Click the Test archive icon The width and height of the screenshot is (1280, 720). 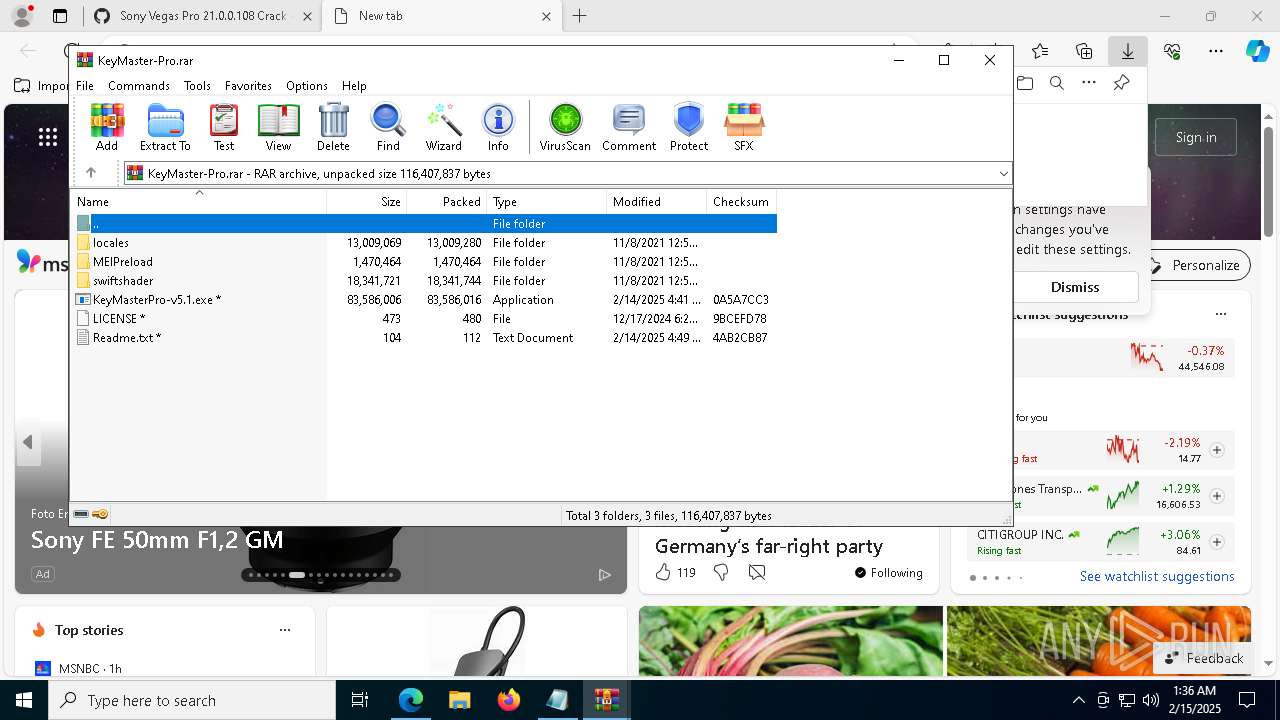click(224, 127)
